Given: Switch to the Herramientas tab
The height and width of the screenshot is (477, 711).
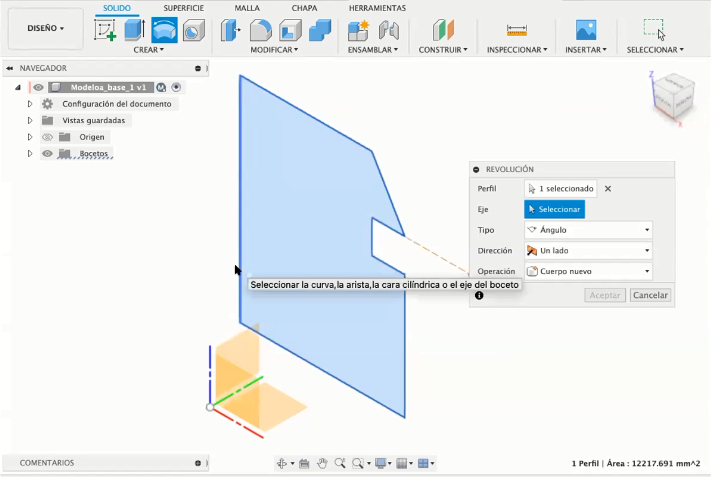Looking at the screenshot, I should pos(377,8).
